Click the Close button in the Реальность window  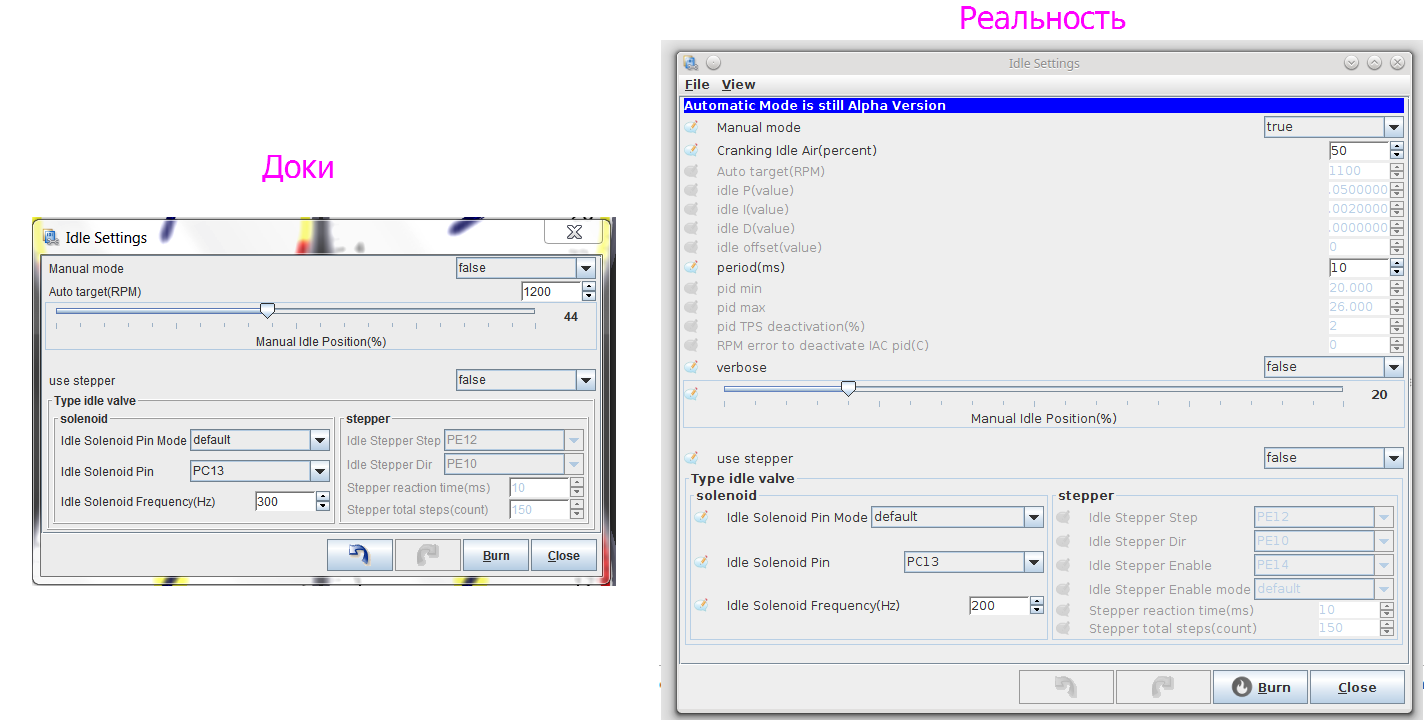[1357, 687]
